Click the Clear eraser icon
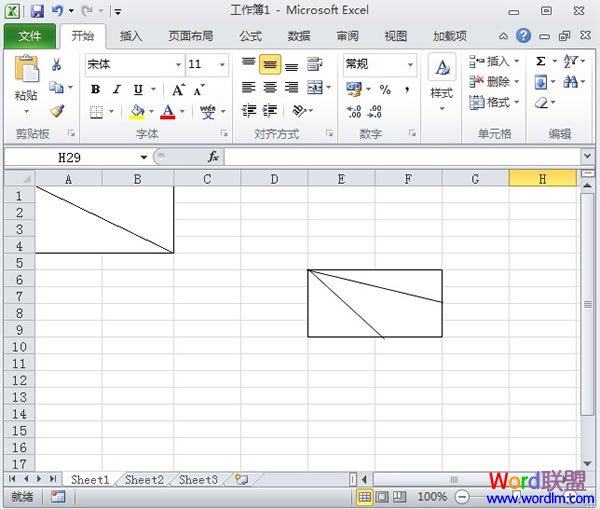The image size is (600, 509). point(541,103)
